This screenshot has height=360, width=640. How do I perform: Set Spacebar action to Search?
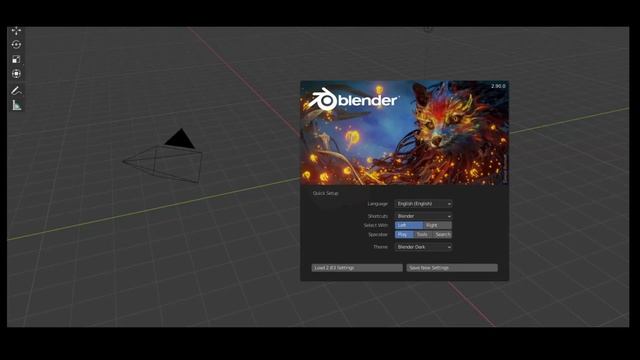(442, 235)
